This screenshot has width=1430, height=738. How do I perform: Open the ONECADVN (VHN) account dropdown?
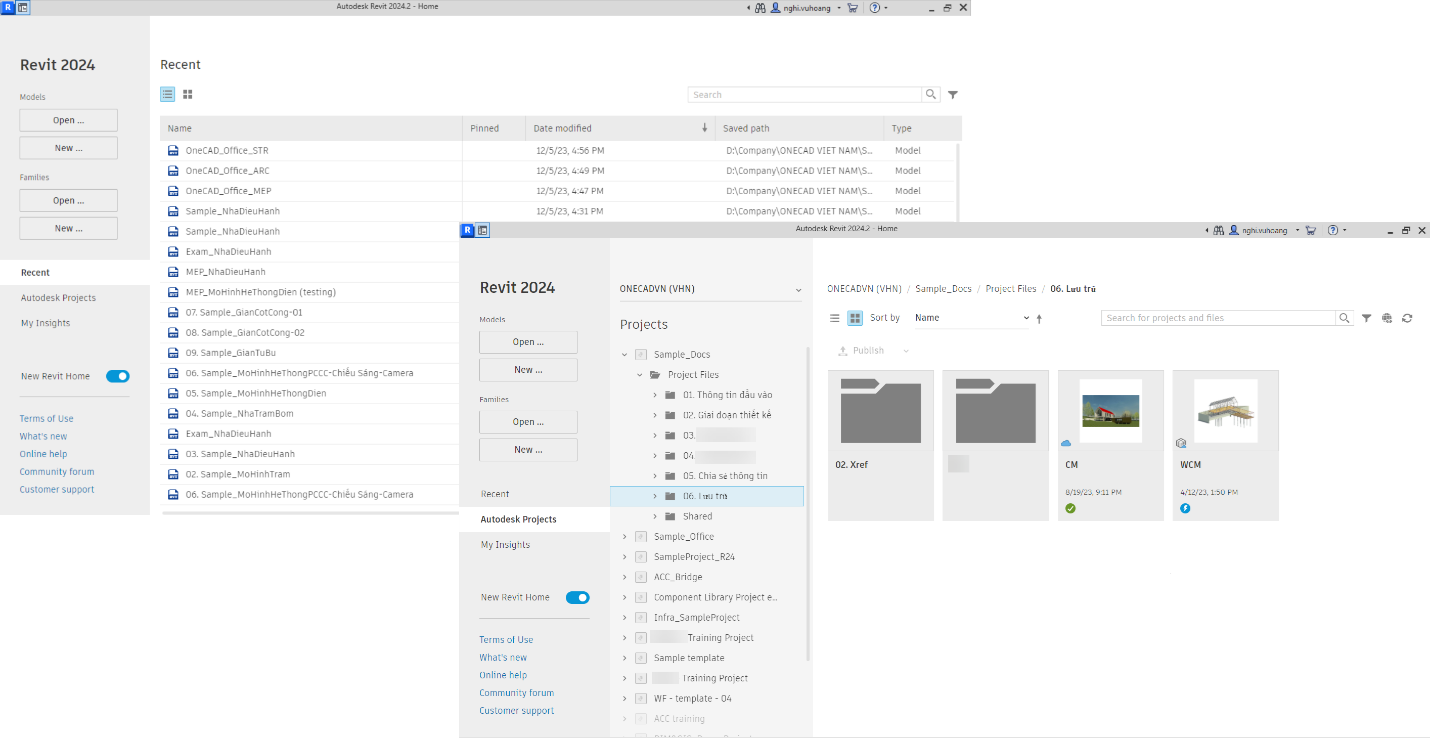(711, 289)
